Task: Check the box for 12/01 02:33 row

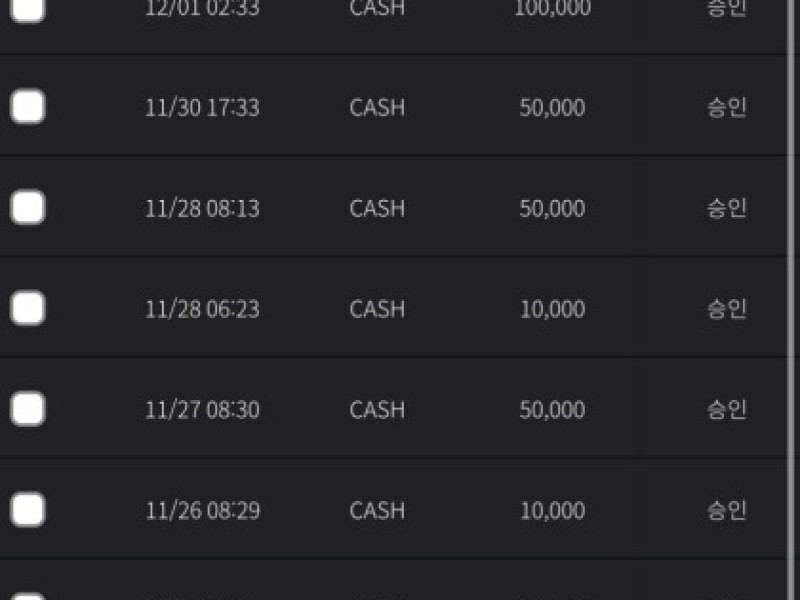Action: pos(28,9)
